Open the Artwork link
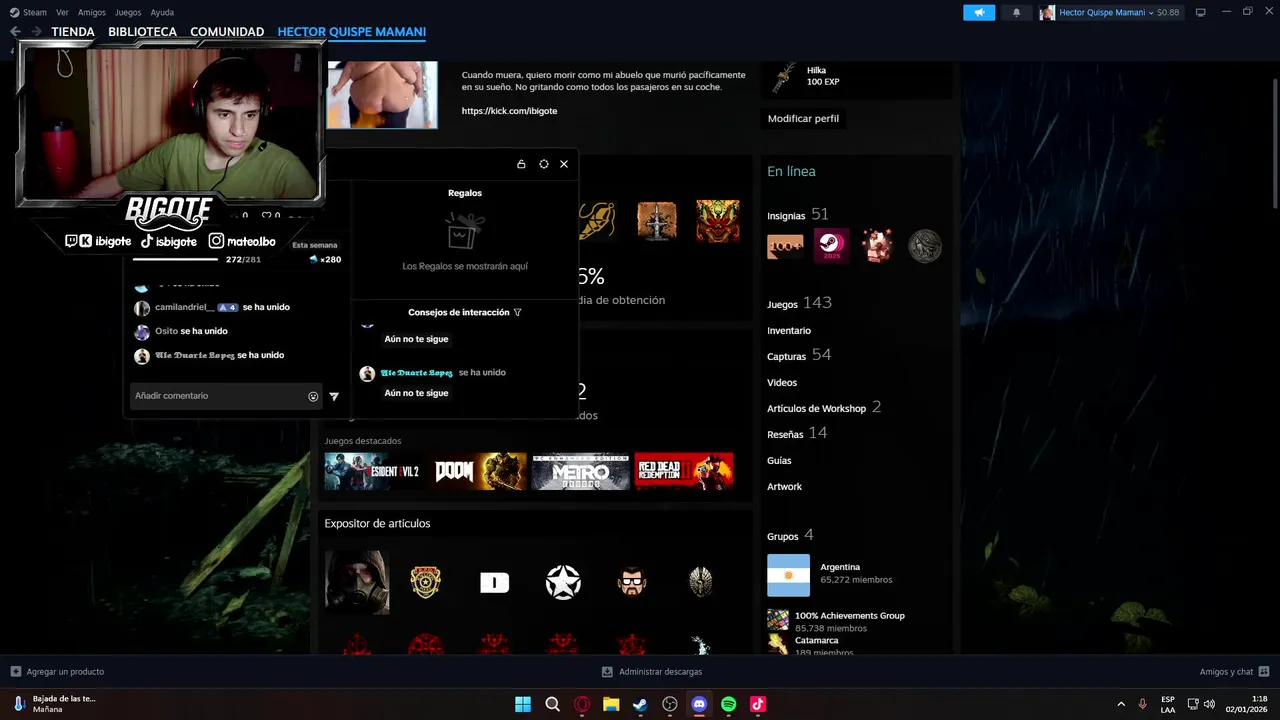Viewport: 1280px width, 720px height. [x=785, y=487]
